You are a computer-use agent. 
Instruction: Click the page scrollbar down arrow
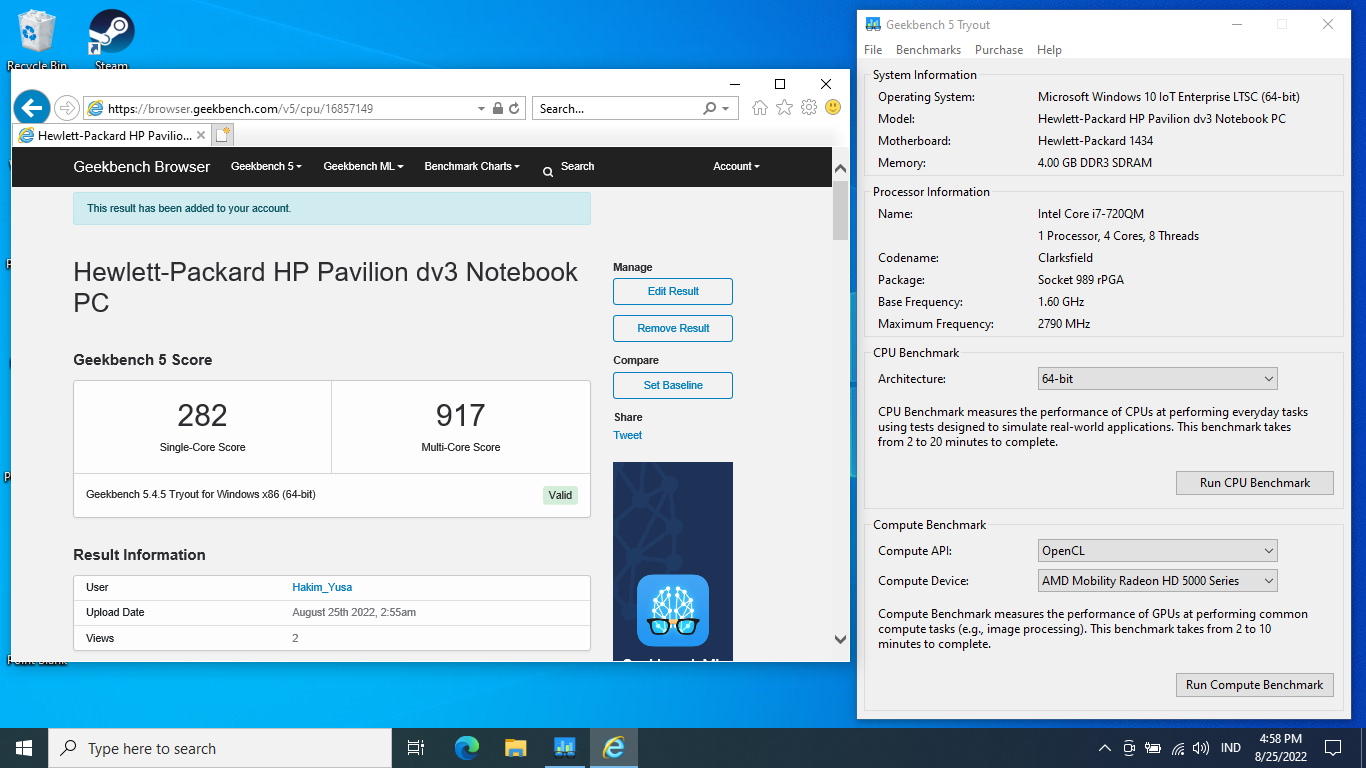pos(840,639)
